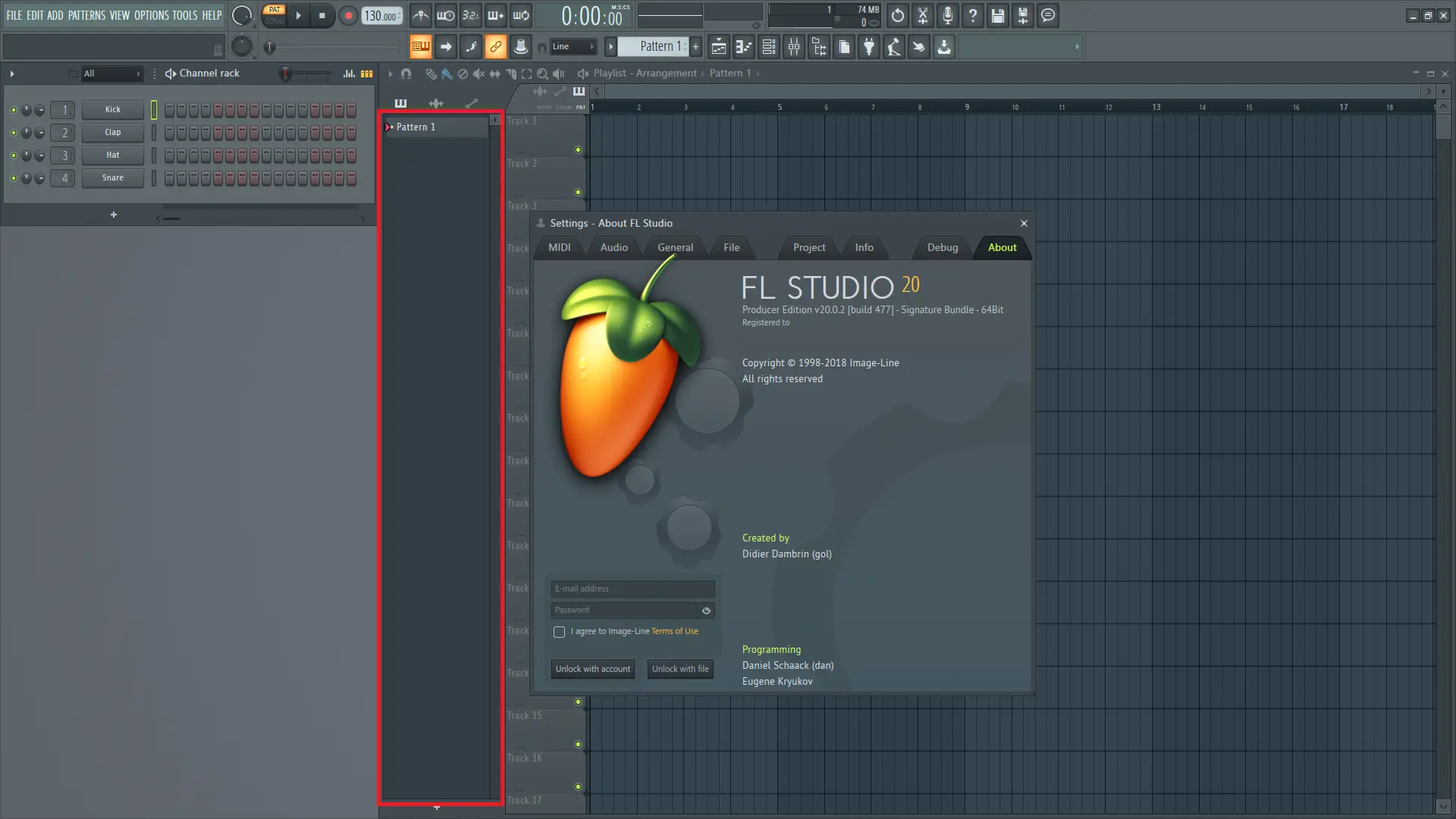
Task: Toggle typing keyboard to piano button
Action: (420, 47)
